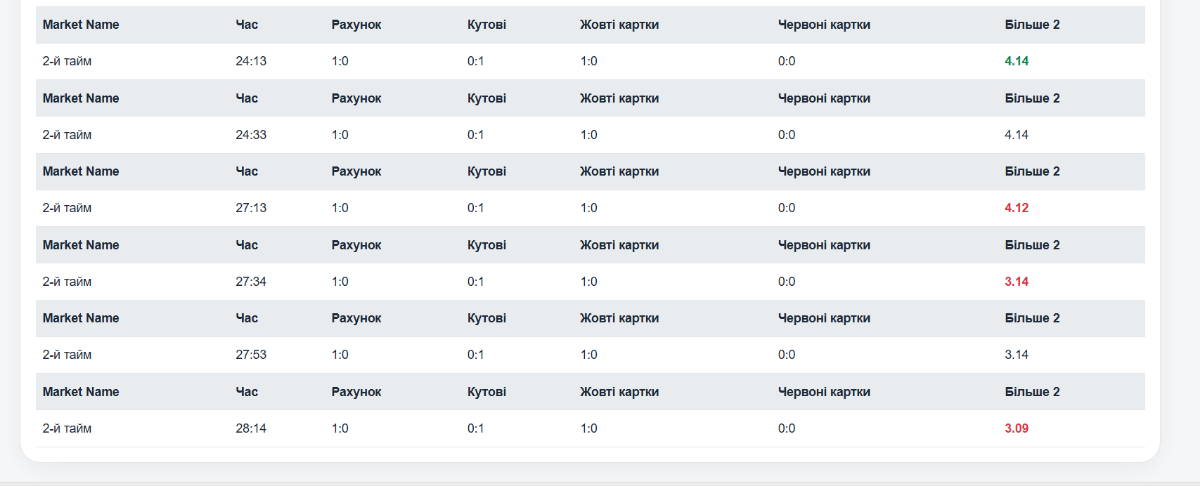
Task: Click the 24:33 time cell
Action: tap(251, 135)
